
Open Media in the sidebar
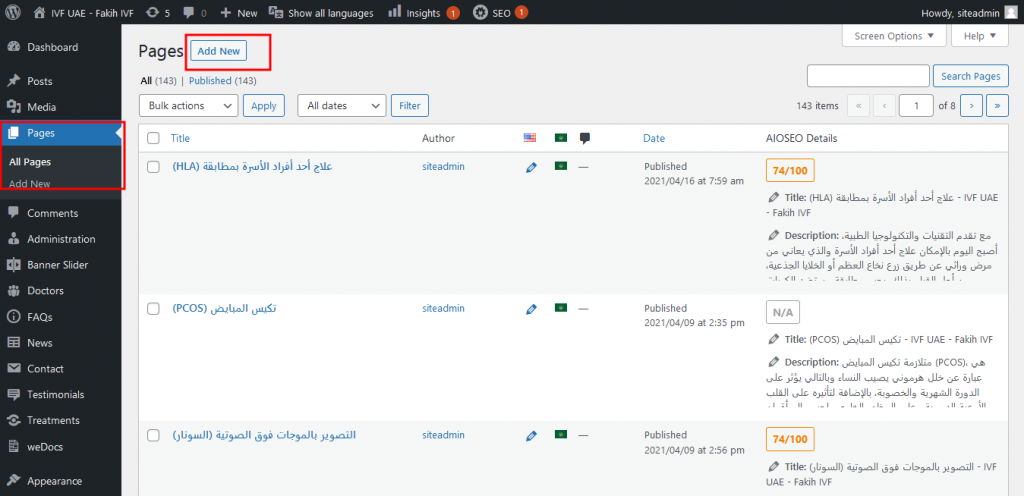pos(41,107)
